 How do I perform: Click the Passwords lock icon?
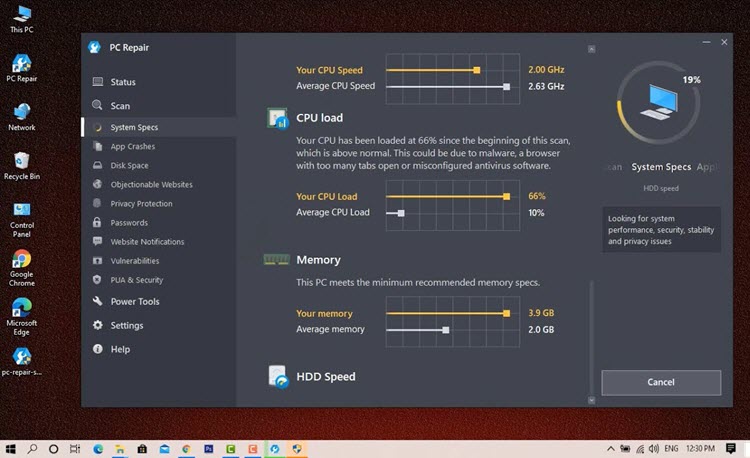coord(97,222)
